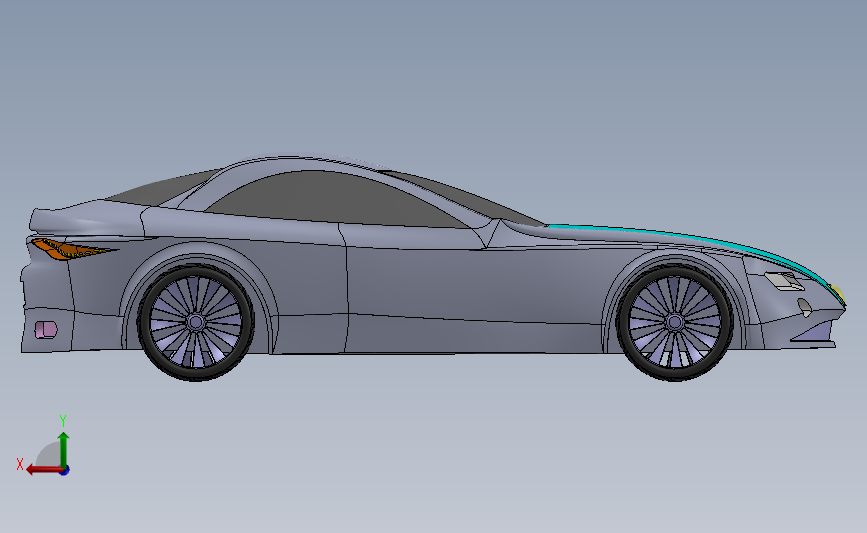The height and width of the screenshot is (533, 867).
Task: Click the red X axis arrow of the triad
Action: 44,469
